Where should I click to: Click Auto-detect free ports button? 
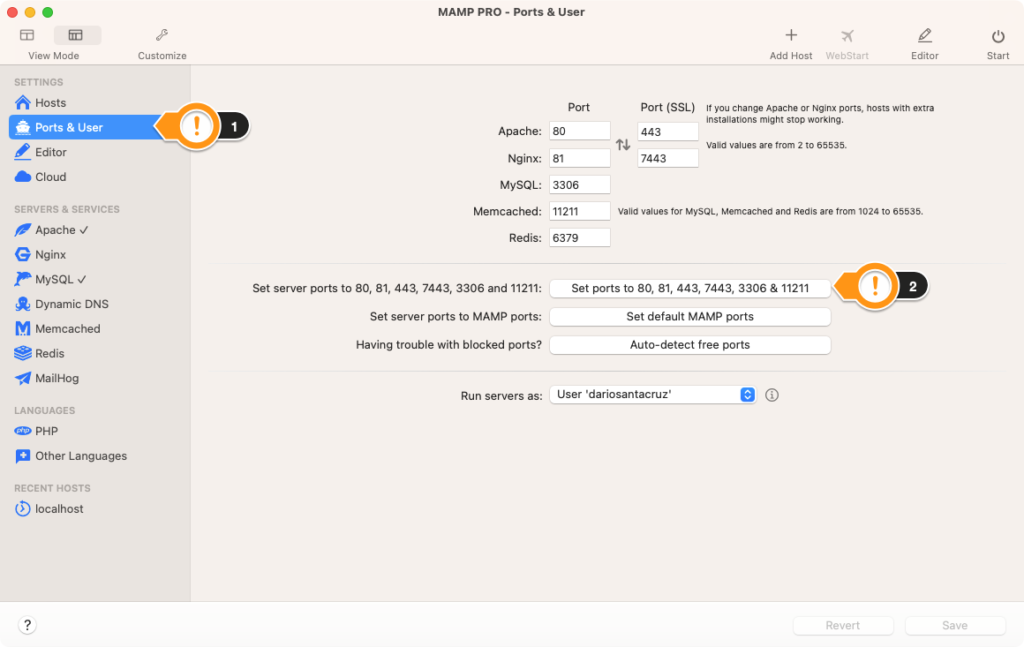690,345
